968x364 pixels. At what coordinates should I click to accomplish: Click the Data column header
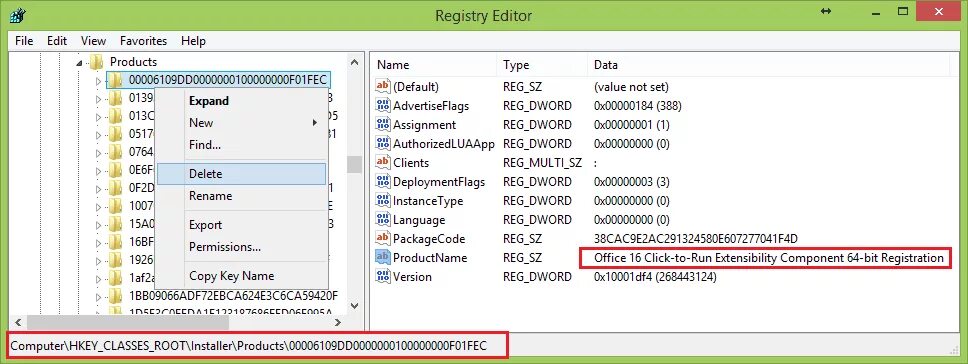click(x=769, y=65)
